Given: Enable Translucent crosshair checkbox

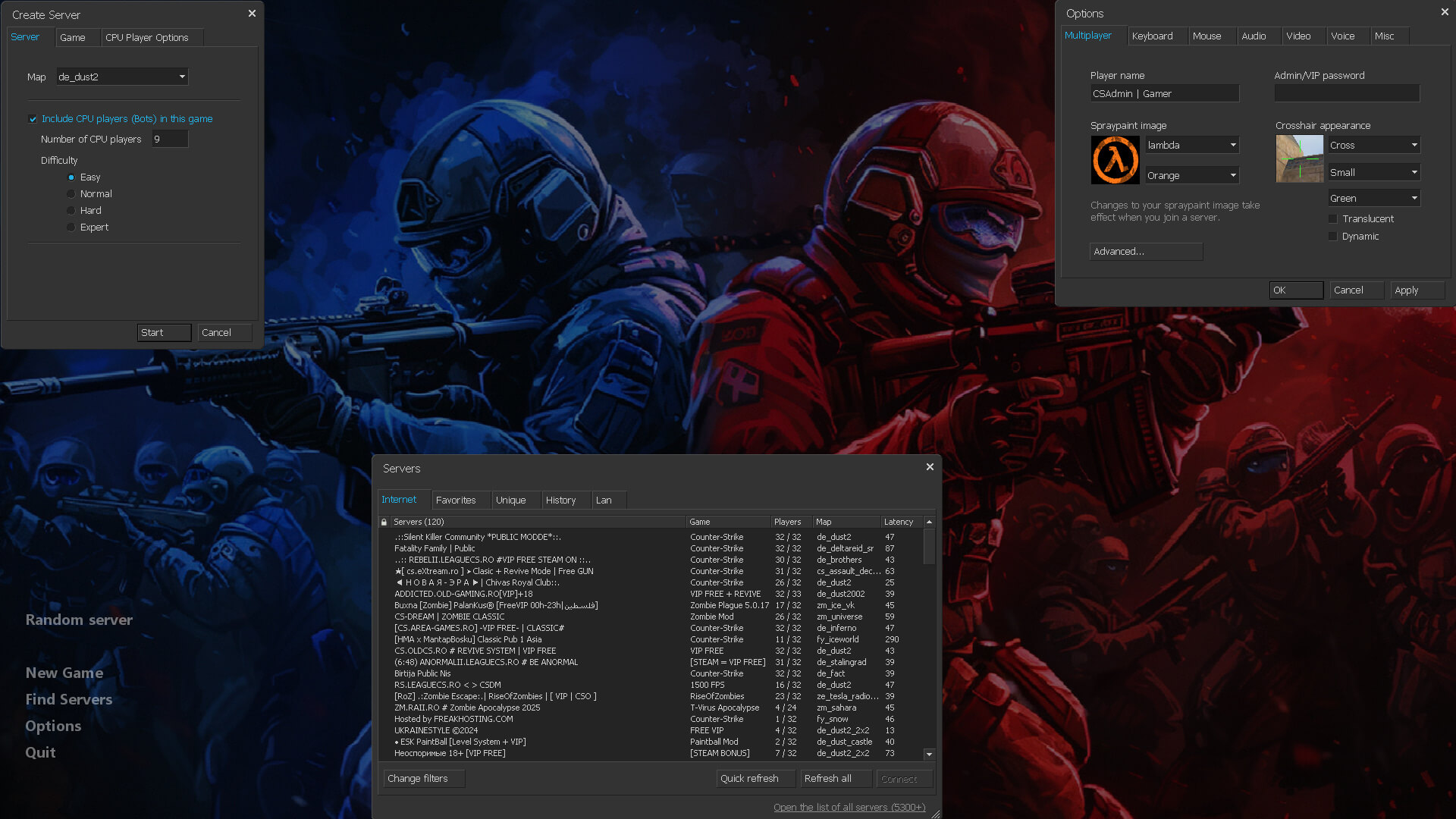Looking at the screenshot, I should (x=1332, y=219).
